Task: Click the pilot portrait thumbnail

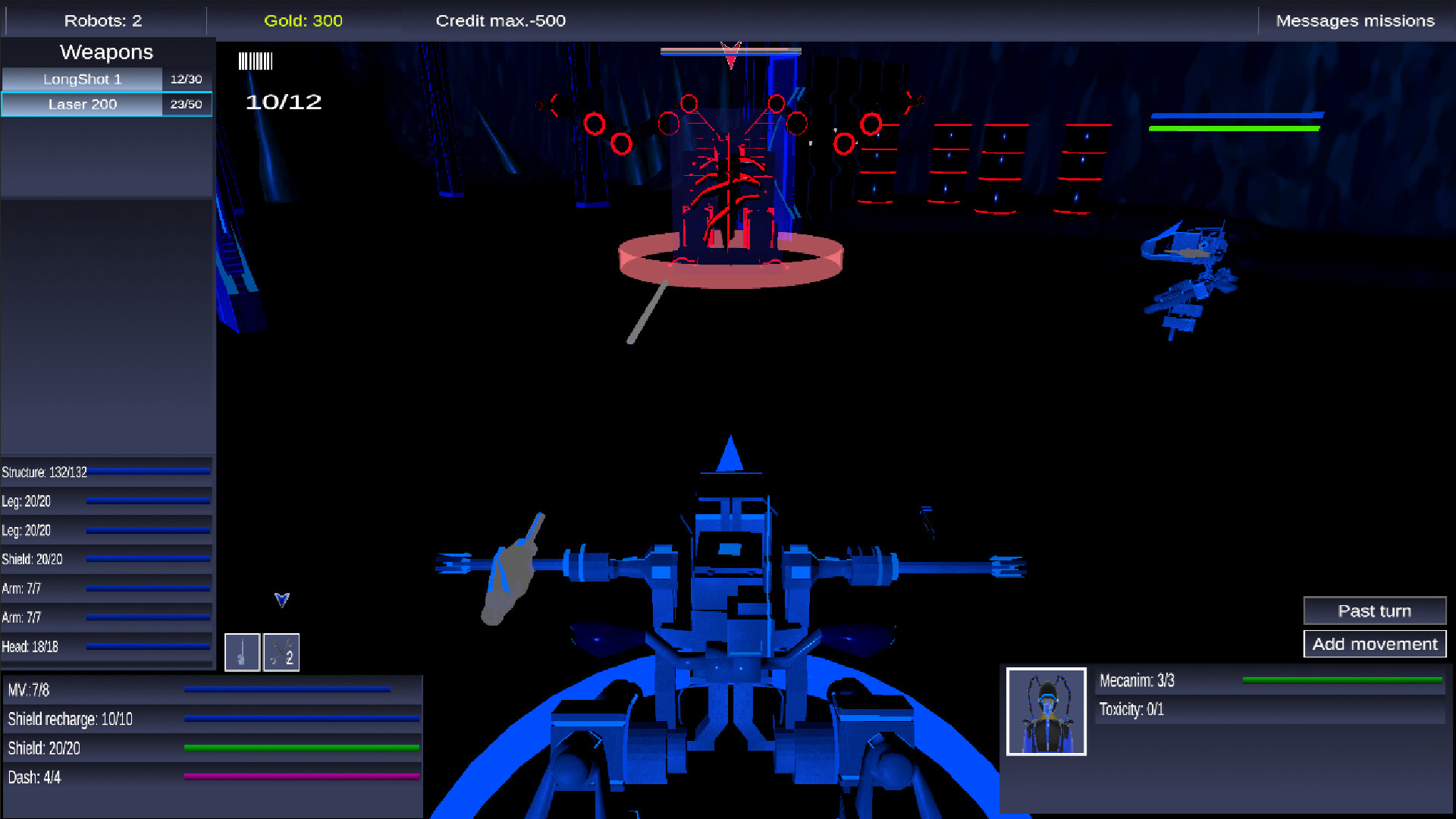Action: pos(1046,711)
